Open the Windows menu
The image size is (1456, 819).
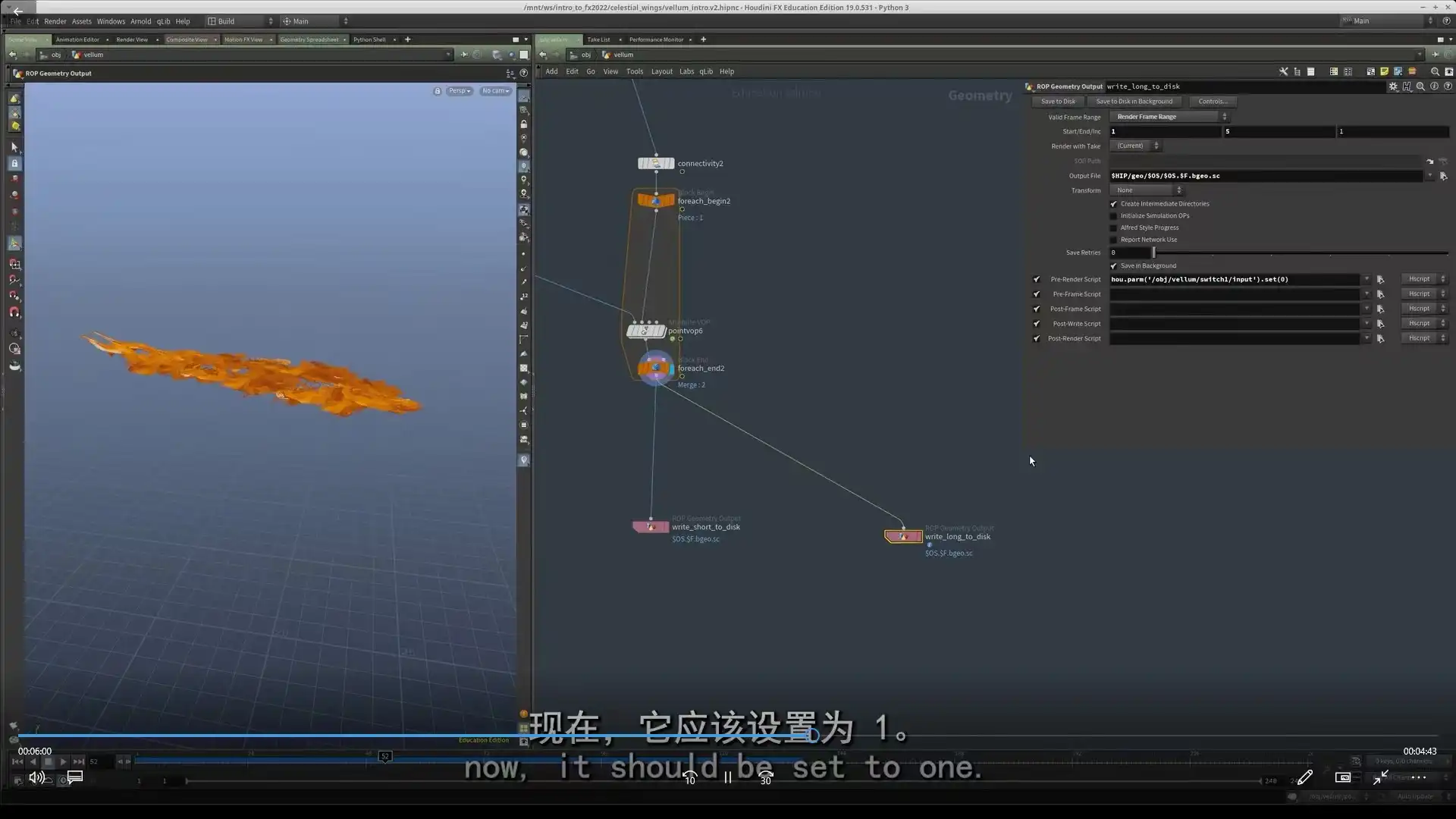(x=111, y=21)
